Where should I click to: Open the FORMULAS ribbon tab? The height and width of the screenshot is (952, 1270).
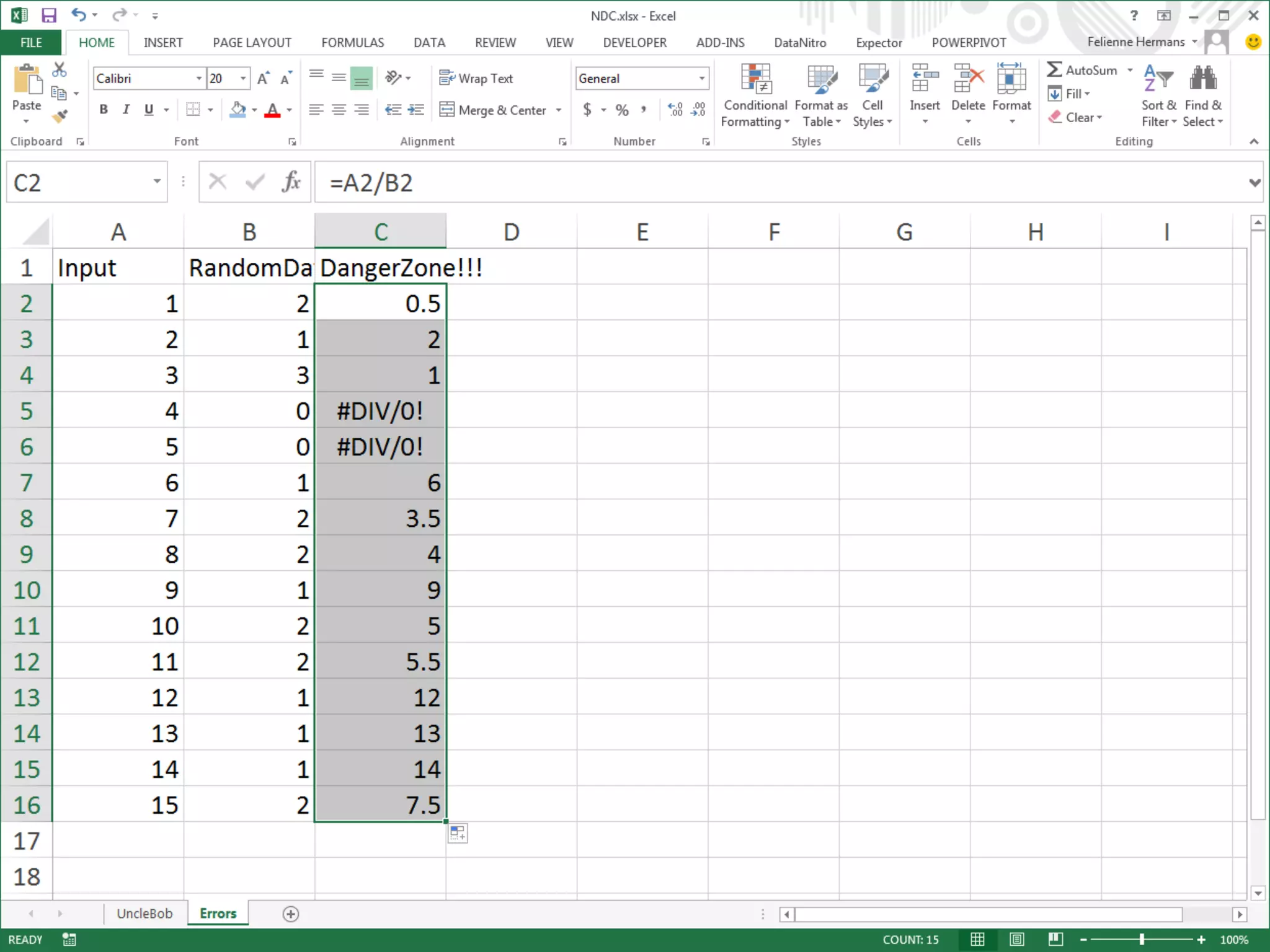pos(352,42)
